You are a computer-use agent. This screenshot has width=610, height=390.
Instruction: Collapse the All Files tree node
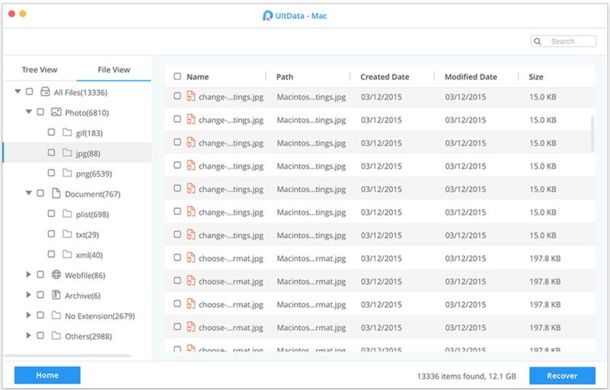pyautogui.click(x=18, y=91)
